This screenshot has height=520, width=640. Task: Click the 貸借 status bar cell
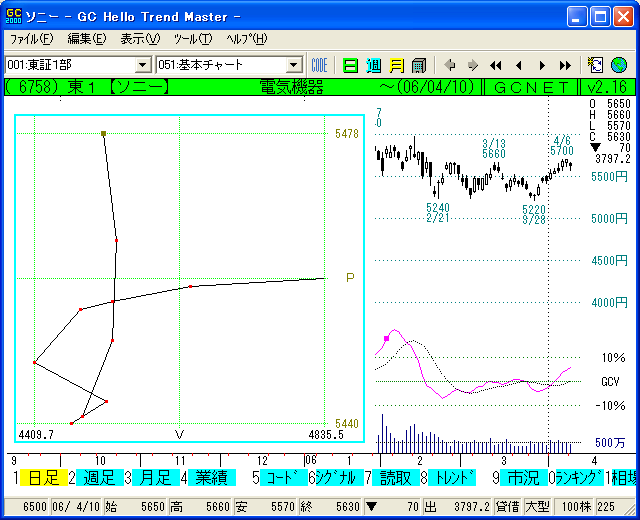tap(508, 507)
